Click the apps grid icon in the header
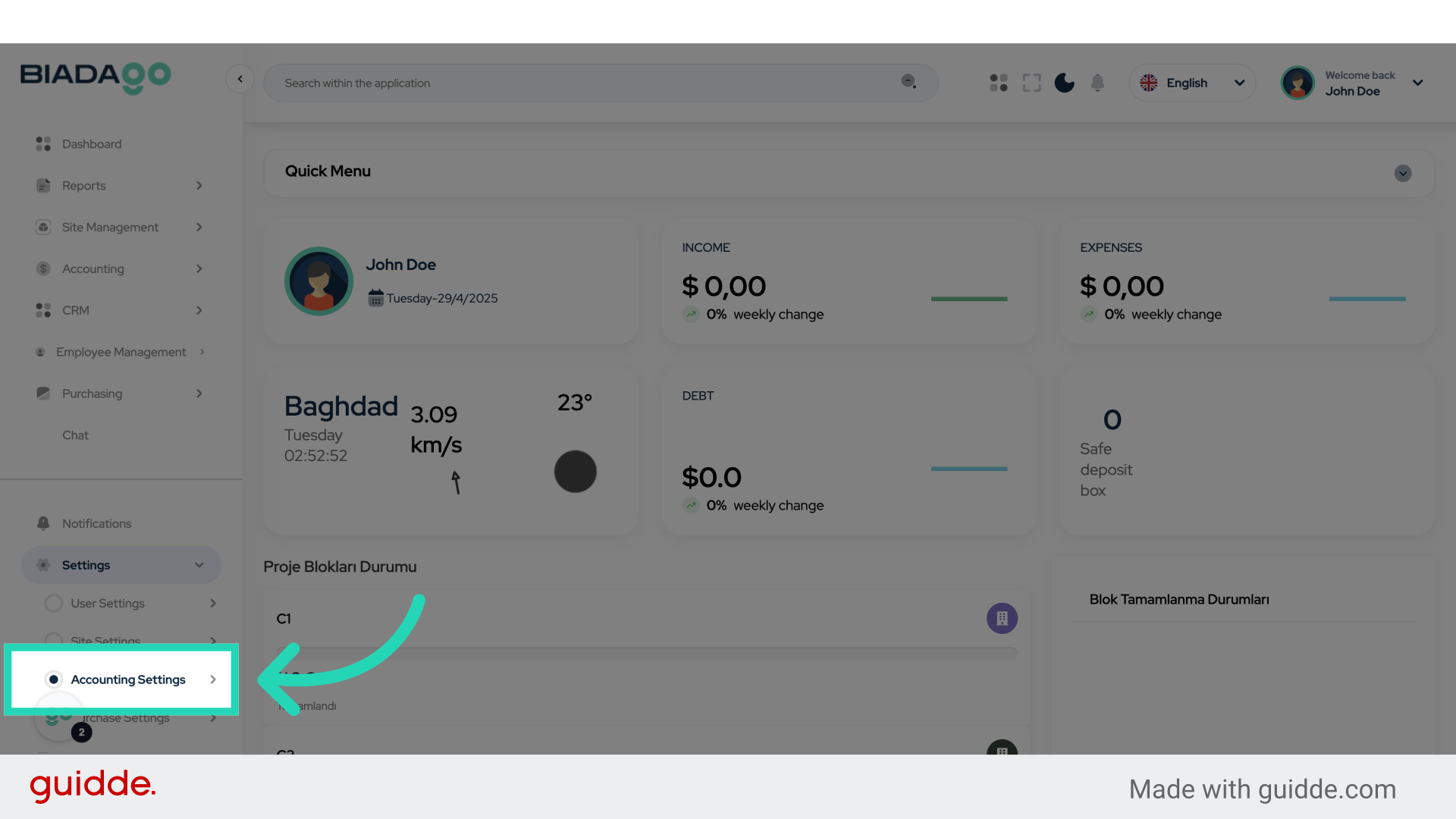Screen dimensions: 1456x819 [x=998, y=83]
